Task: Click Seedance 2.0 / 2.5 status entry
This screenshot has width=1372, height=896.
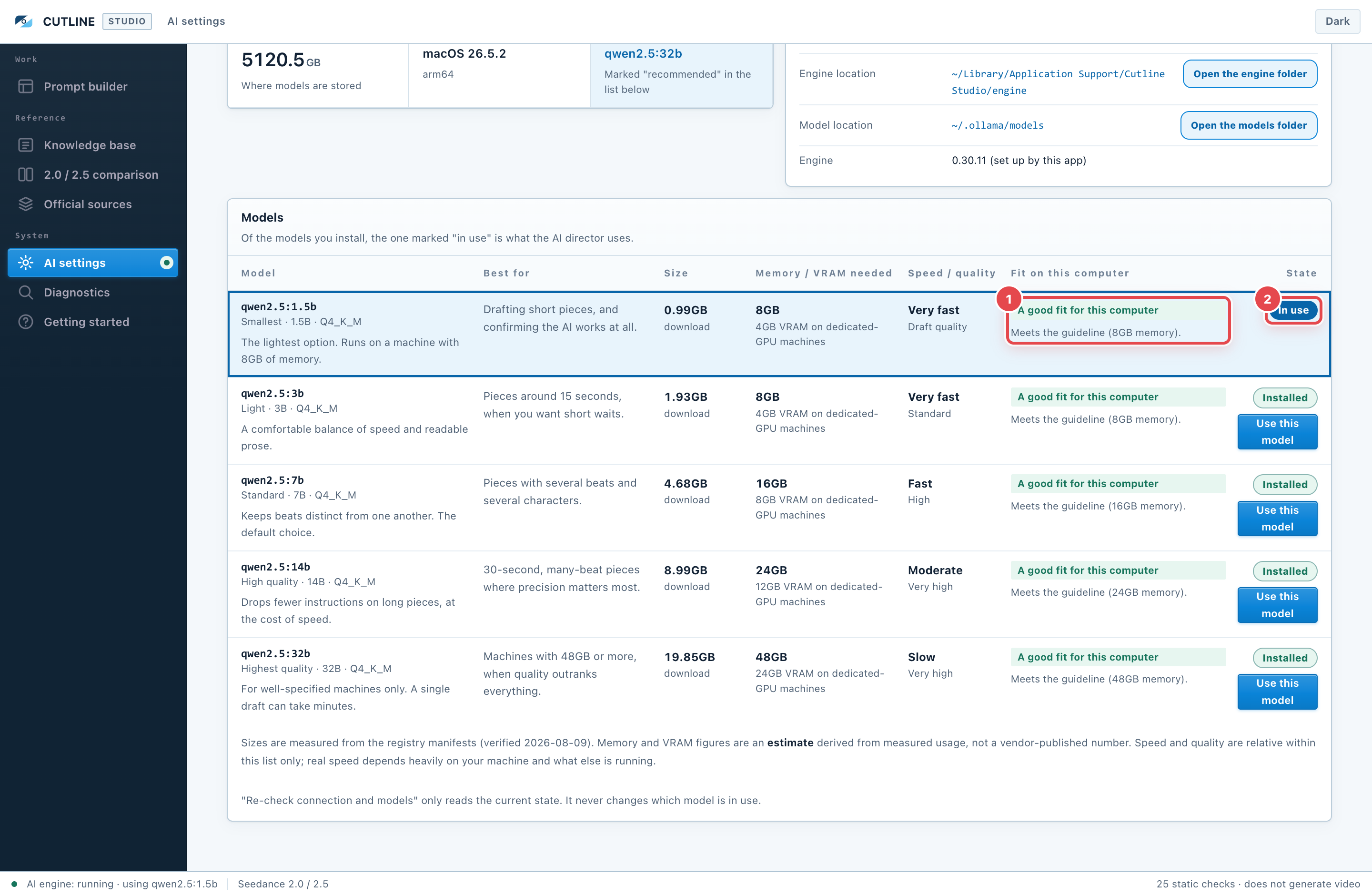Action: [283, 884]
